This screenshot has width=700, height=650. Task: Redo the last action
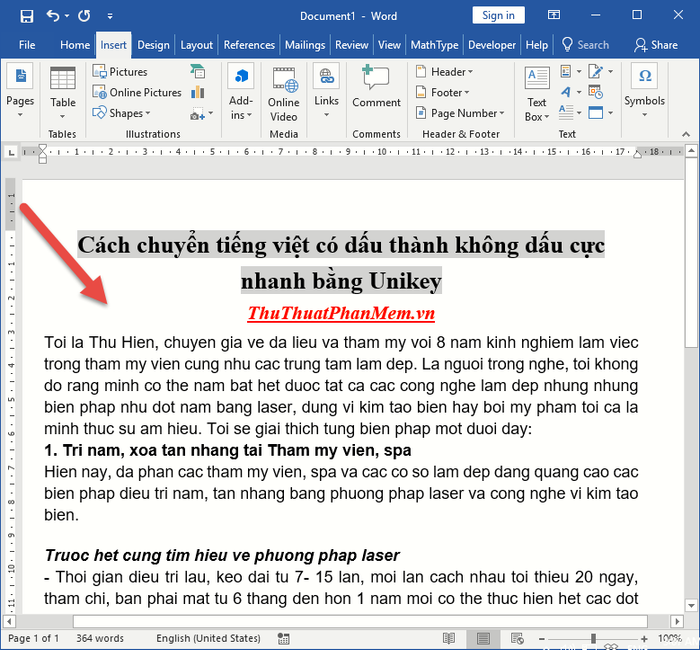pos(84,16)
